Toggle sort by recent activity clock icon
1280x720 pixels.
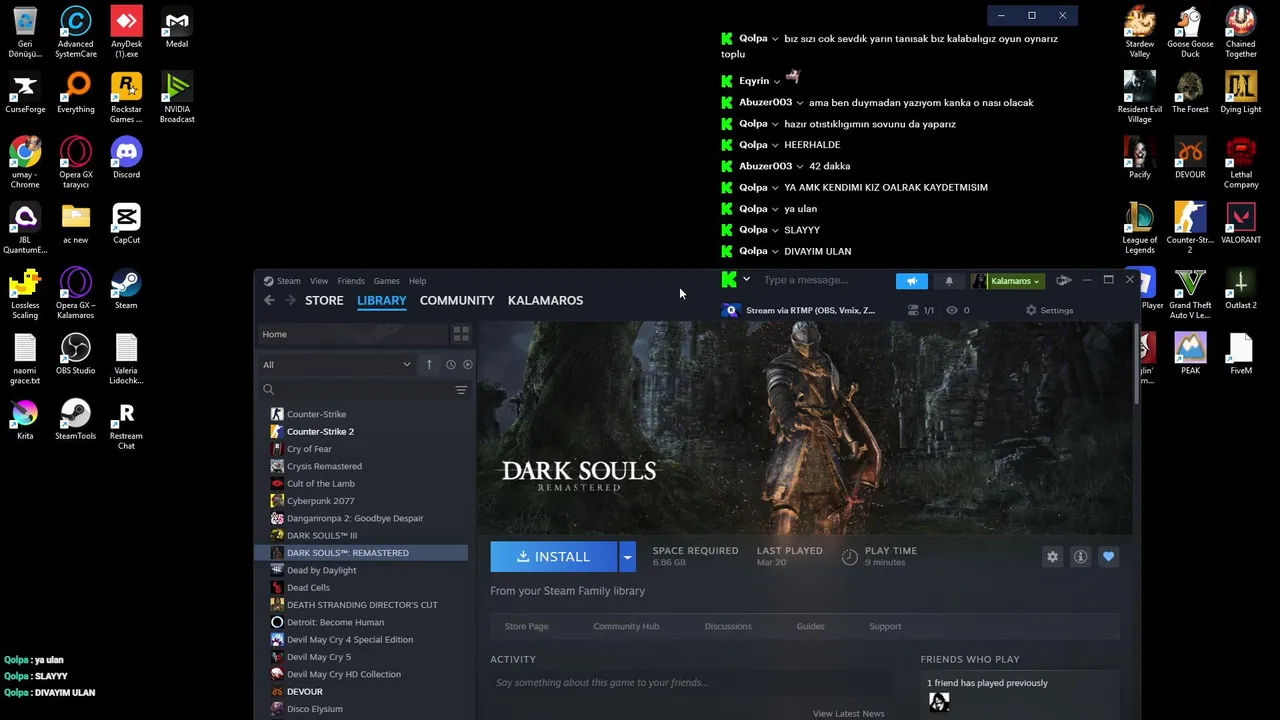[451, 365]
